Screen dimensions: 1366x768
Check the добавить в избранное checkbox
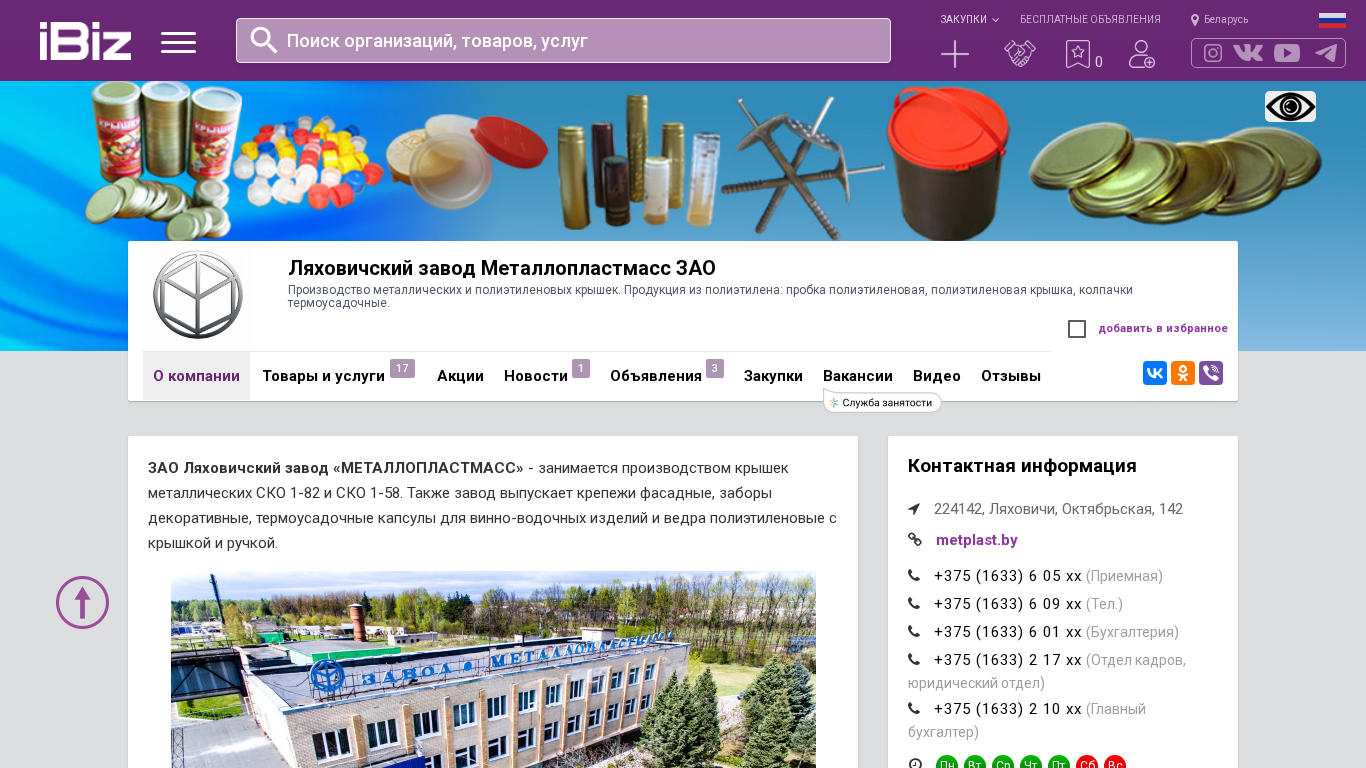click(1077, 329)
